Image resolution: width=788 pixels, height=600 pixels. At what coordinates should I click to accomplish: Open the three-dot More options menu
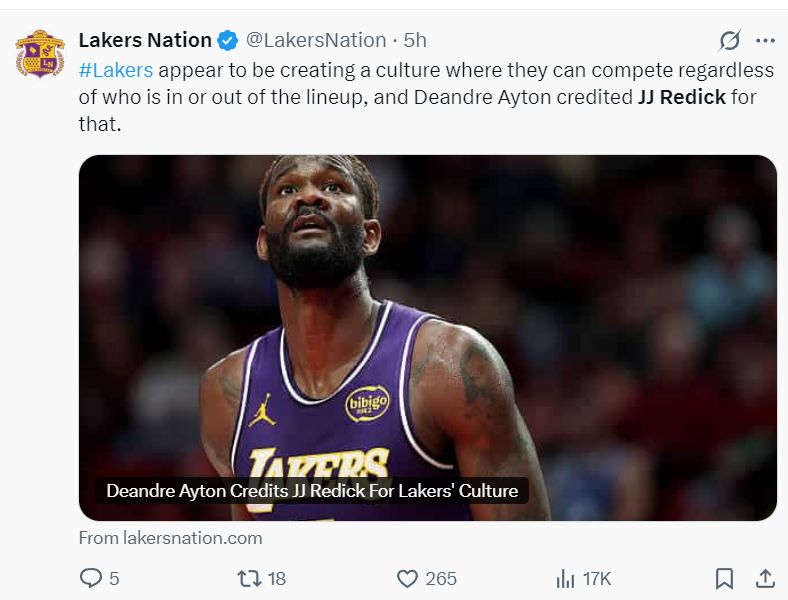click(765, 41)
